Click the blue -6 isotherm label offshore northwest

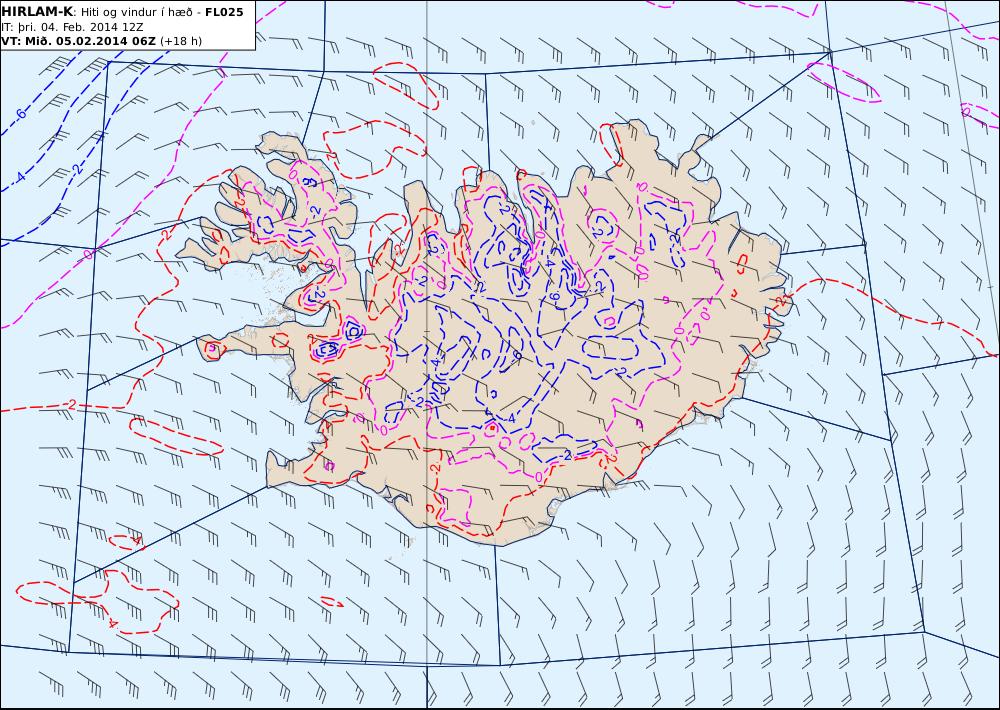click(21, 115)
